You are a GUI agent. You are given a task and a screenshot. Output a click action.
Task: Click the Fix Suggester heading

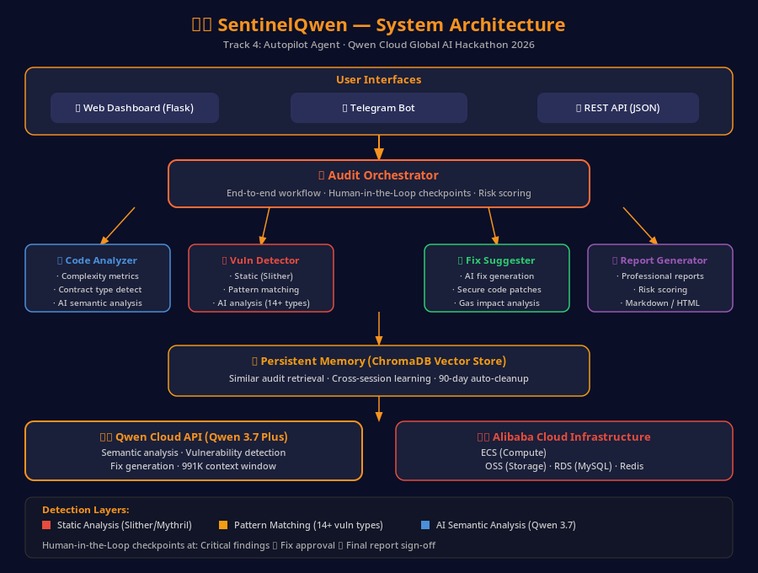(x=496, y=260)
